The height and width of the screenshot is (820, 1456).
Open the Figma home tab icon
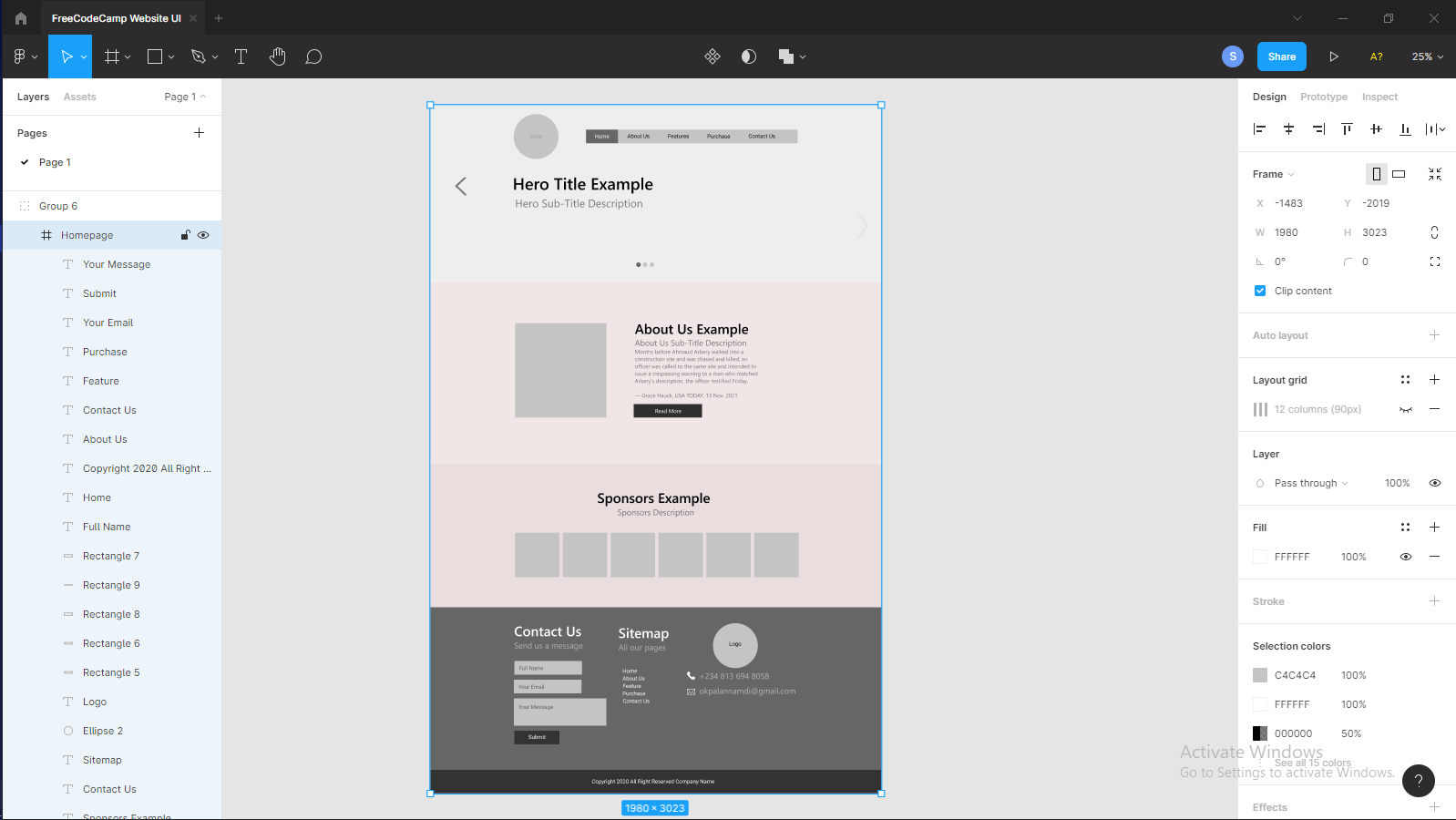click(x=21, y=18)
